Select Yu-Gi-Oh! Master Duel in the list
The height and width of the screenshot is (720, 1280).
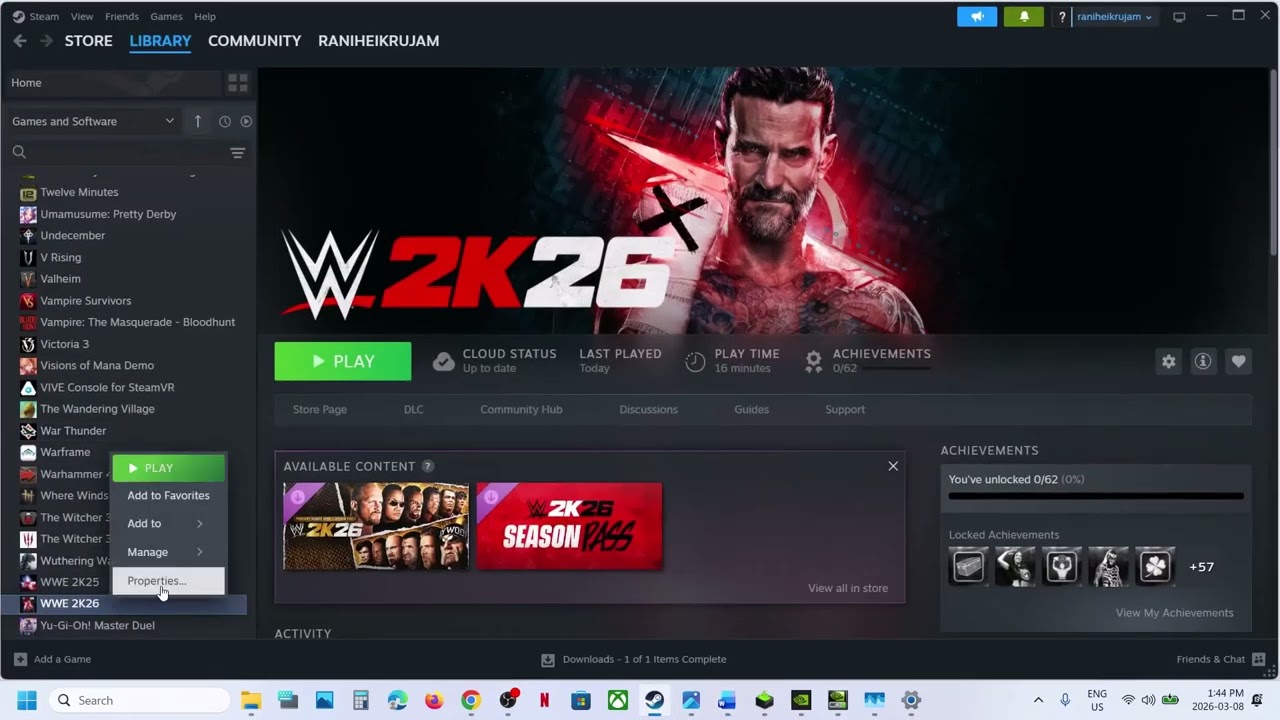point(97,625)
